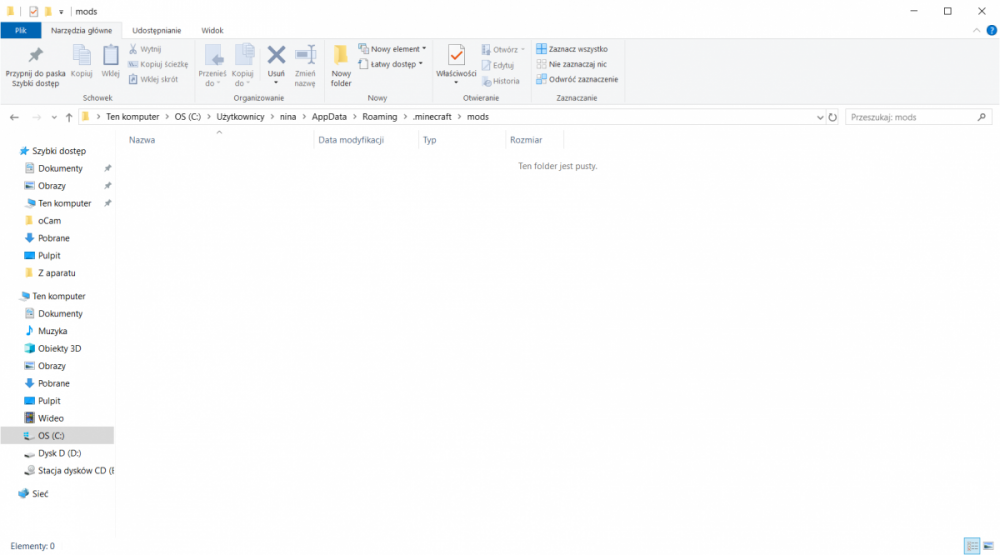The width and height of the screenshot is (1000, 555).
Task: Click the Kopiuj copy icon
Action: coord(82,56)
